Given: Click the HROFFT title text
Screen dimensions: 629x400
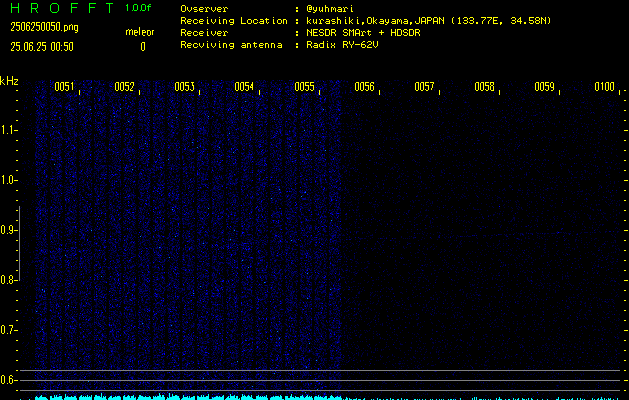Looking at the screenshot, I should [62, 8].
